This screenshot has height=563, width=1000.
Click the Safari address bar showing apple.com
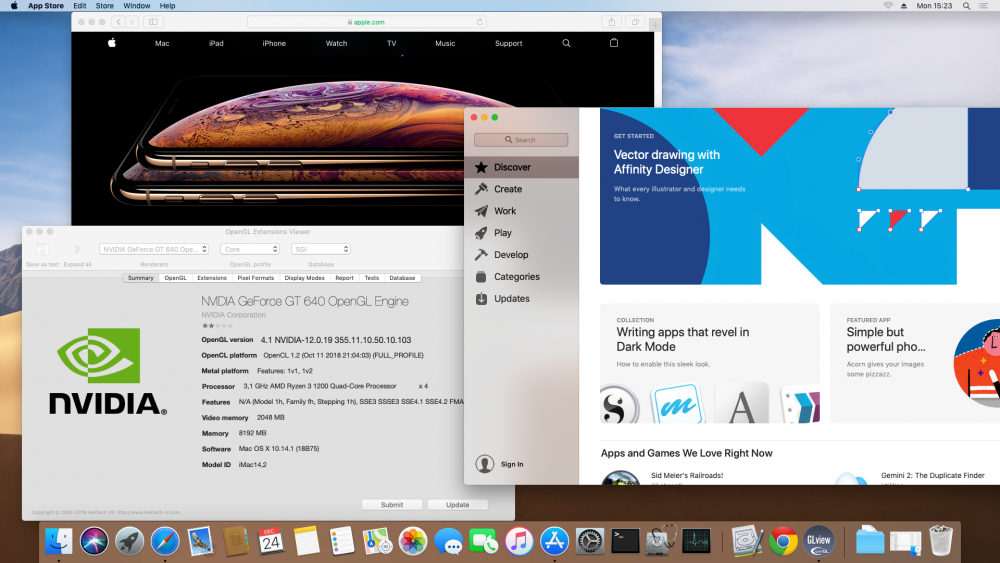(x=367, y=22)
